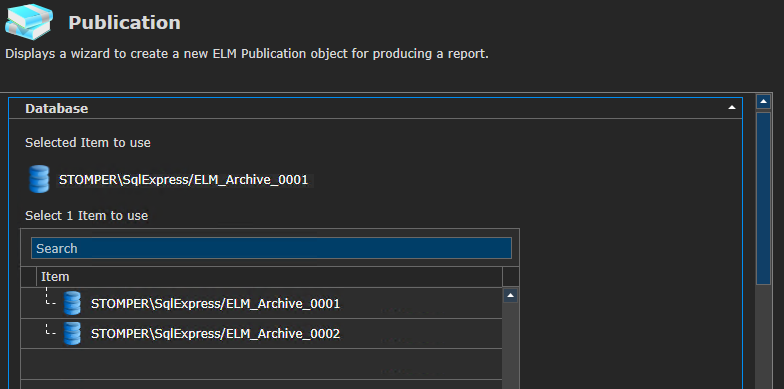
Task: Select STOMPER\SqlExpress/ELM_Archive_0001 in the item list
Action: tap(262, 303)
